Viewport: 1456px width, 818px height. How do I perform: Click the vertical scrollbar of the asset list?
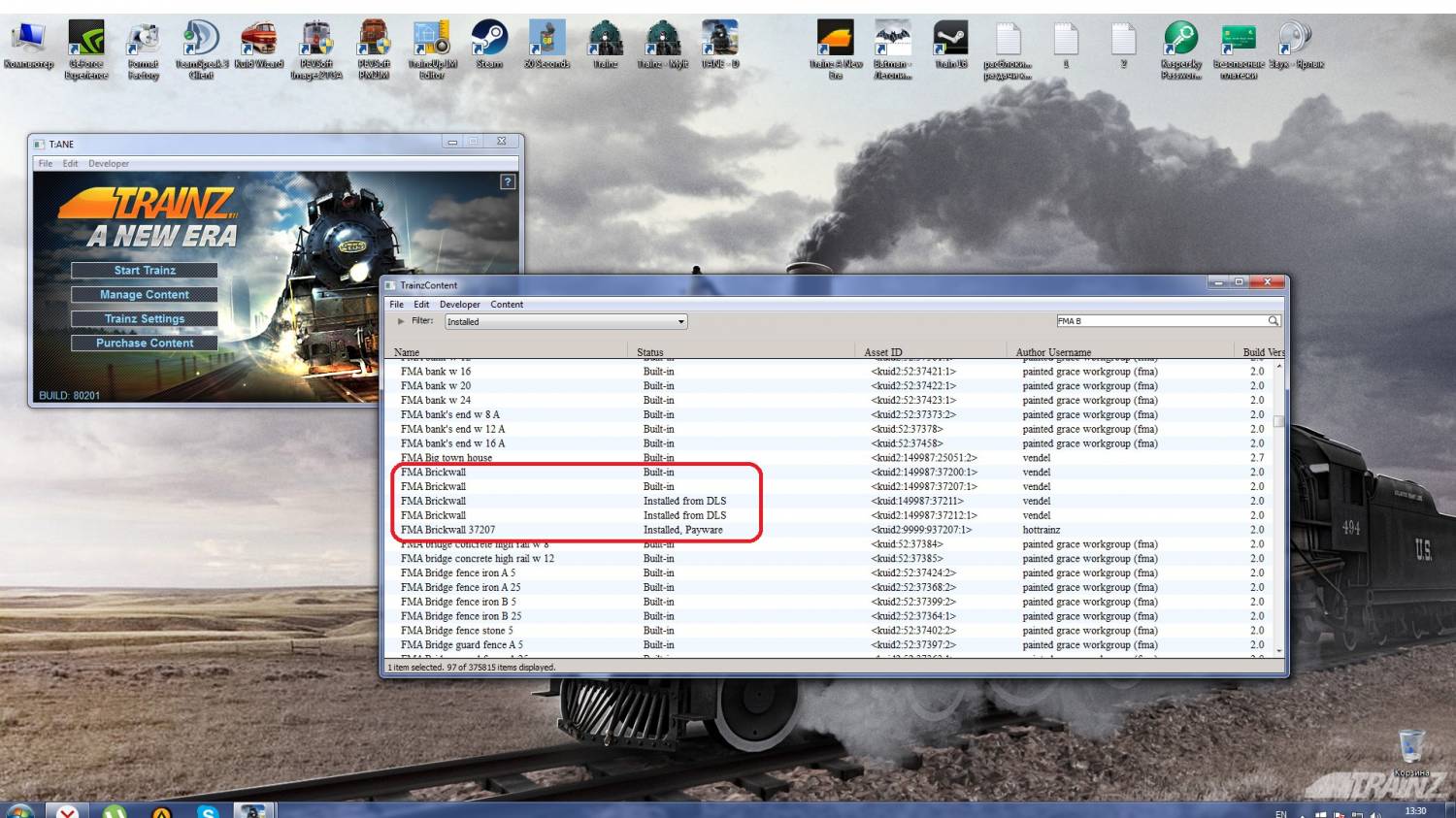1279,507
